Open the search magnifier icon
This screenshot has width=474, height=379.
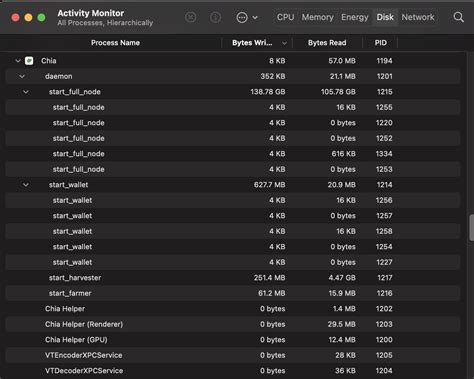[459, 17]
